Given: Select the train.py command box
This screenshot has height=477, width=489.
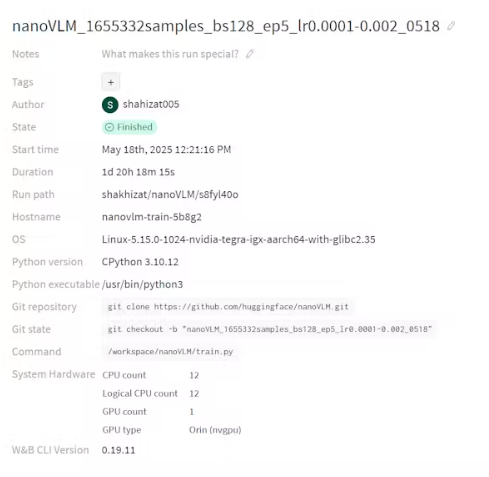Looking at the screenshot, I should point(170,352).
